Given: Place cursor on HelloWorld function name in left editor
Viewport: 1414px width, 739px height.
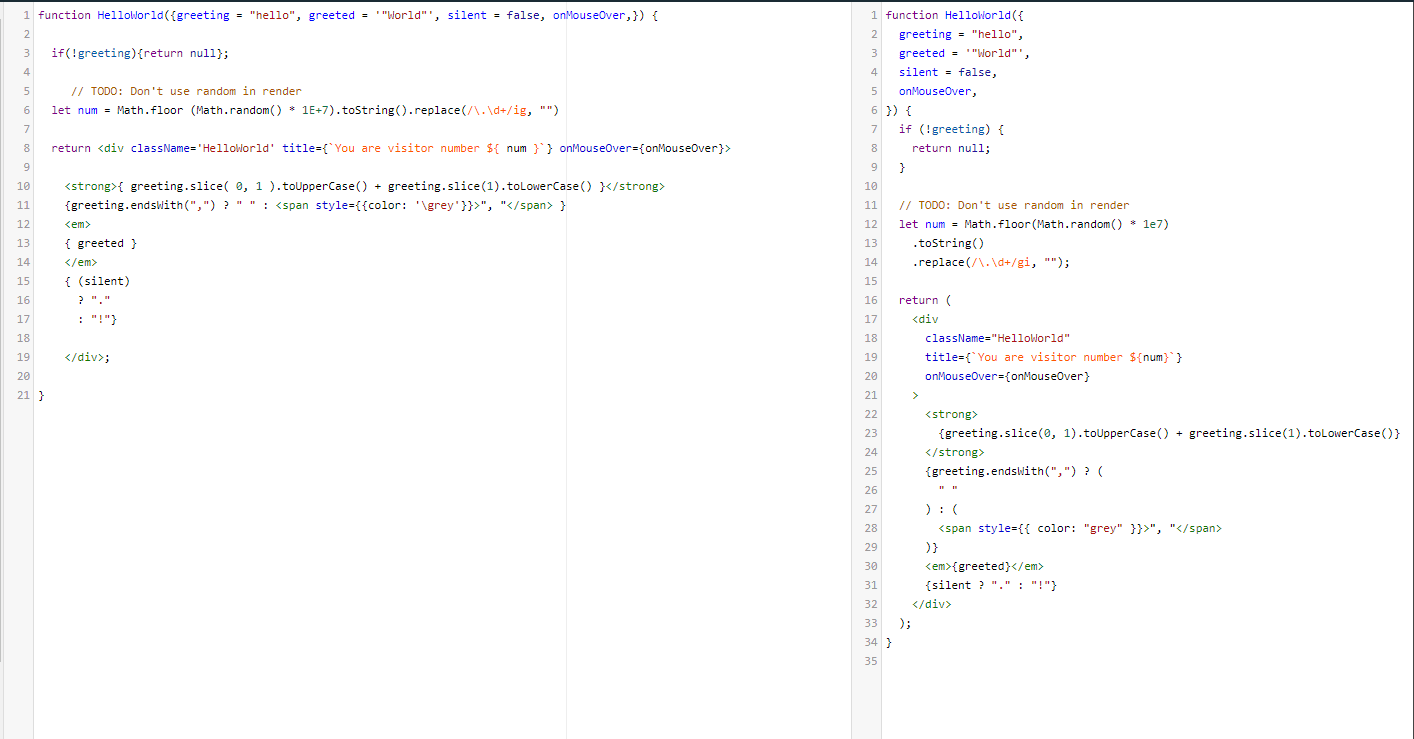Looking at the screenshot, I should point(130,16).
